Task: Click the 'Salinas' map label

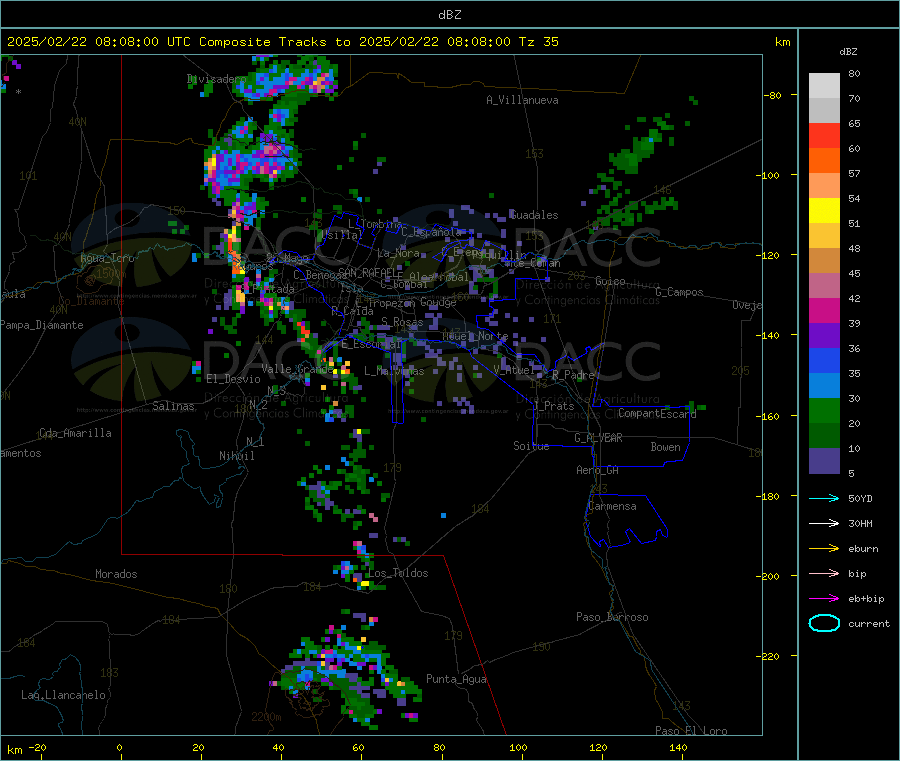Action: point(173,406)
